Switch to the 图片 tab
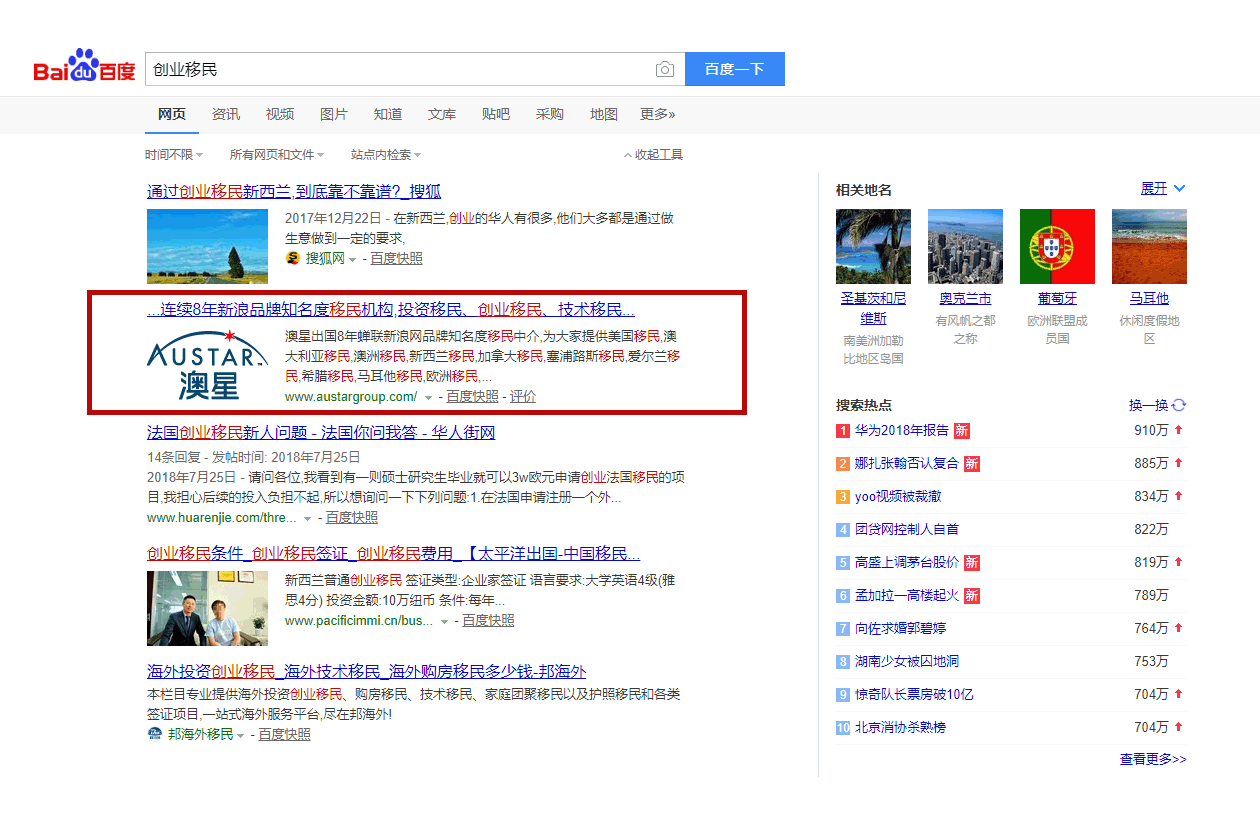The height and width of the screenshot is (814, 1260). tap(334, 114)
